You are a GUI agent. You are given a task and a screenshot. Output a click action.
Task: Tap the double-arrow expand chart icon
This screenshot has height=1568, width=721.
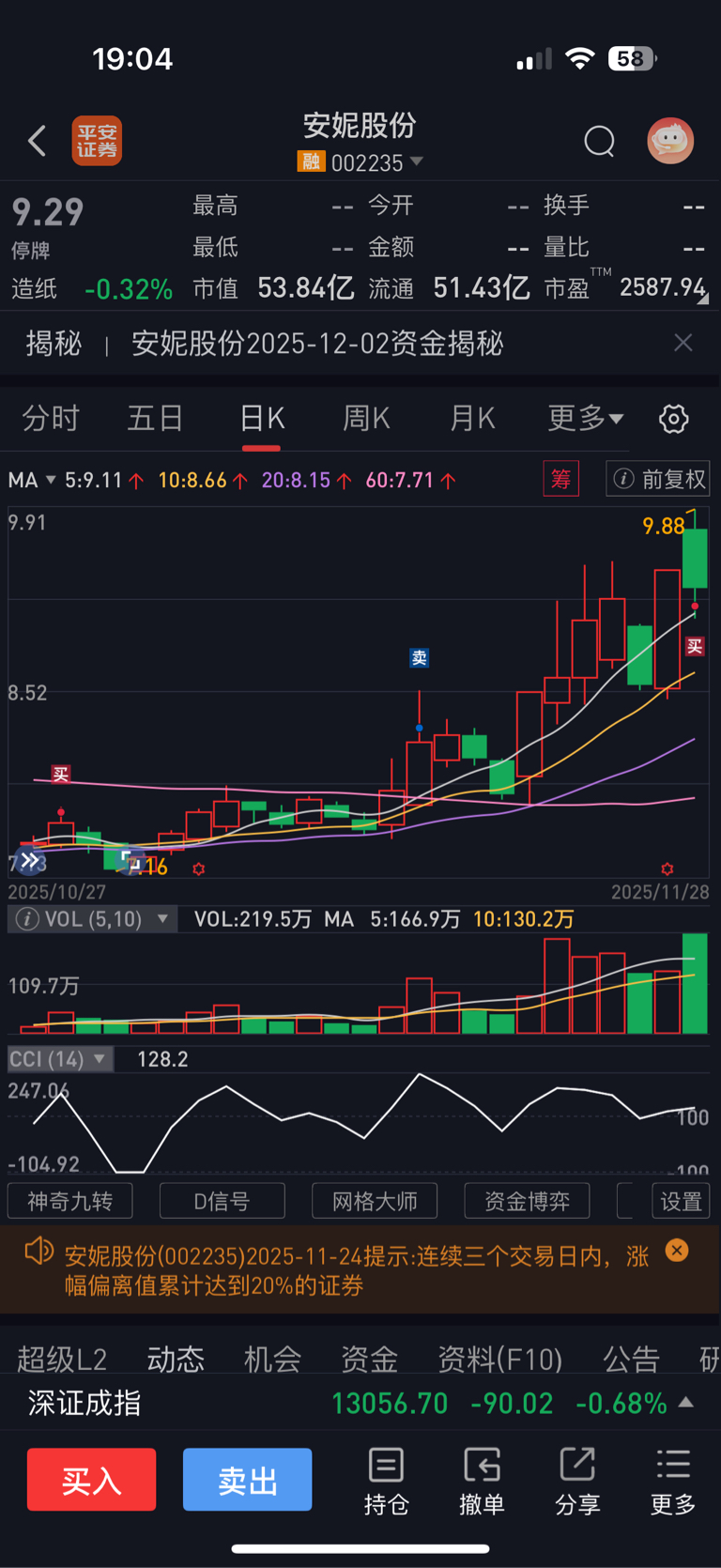(x=30, y=860)
